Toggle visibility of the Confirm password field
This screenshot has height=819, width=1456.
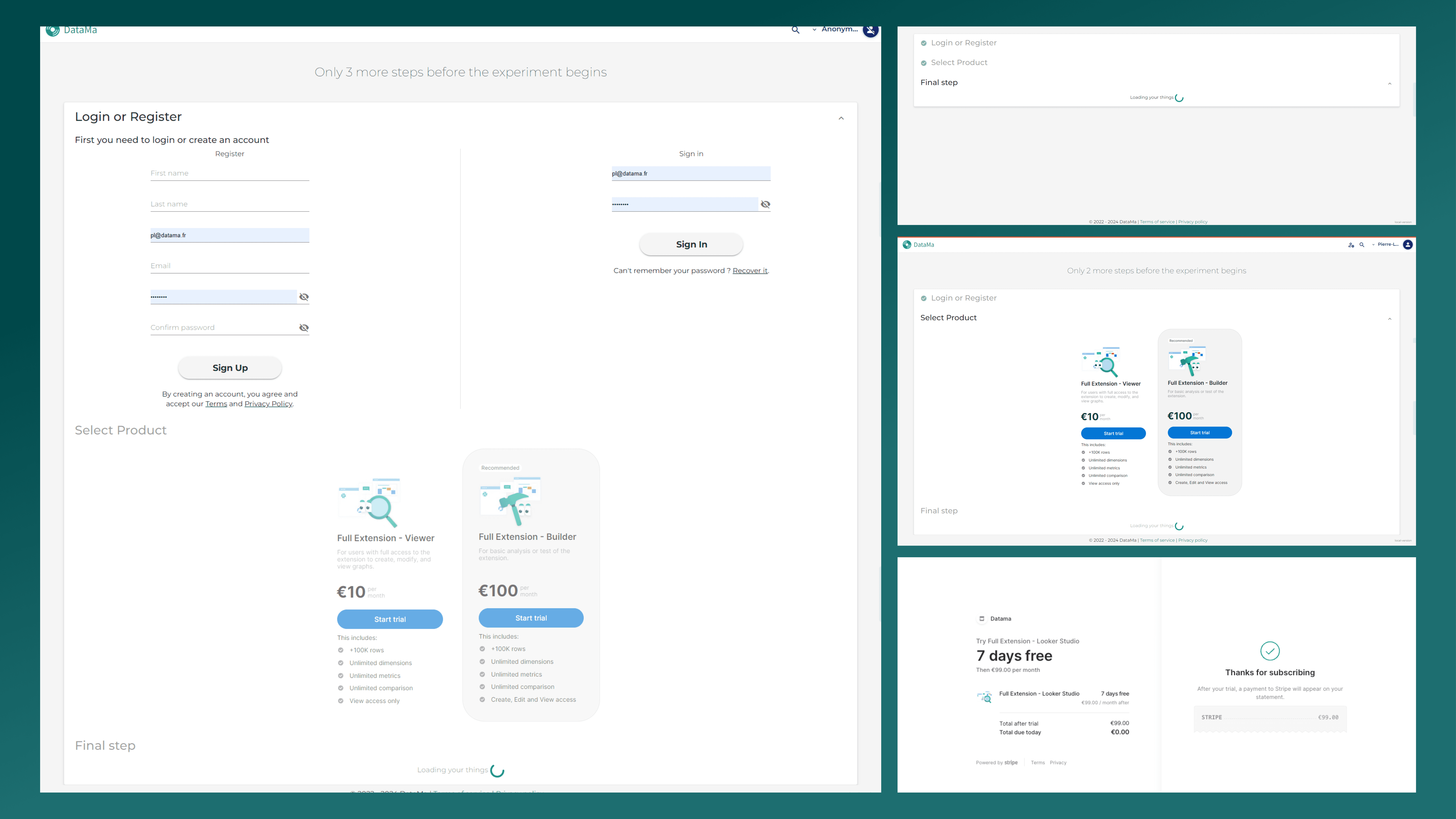[x=304, y=328]
